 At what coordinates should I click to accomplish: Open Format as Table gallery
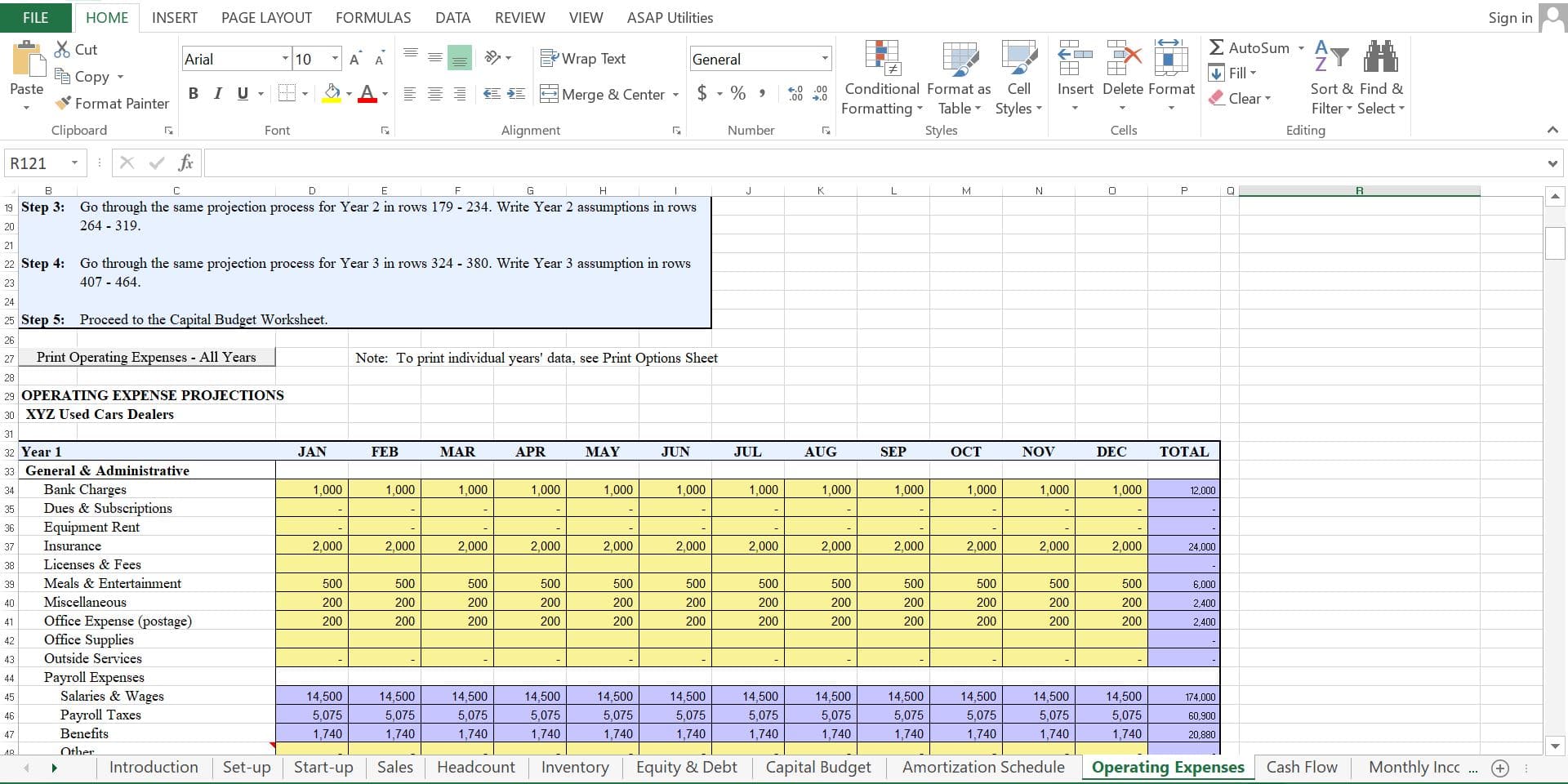click(960, 78)
